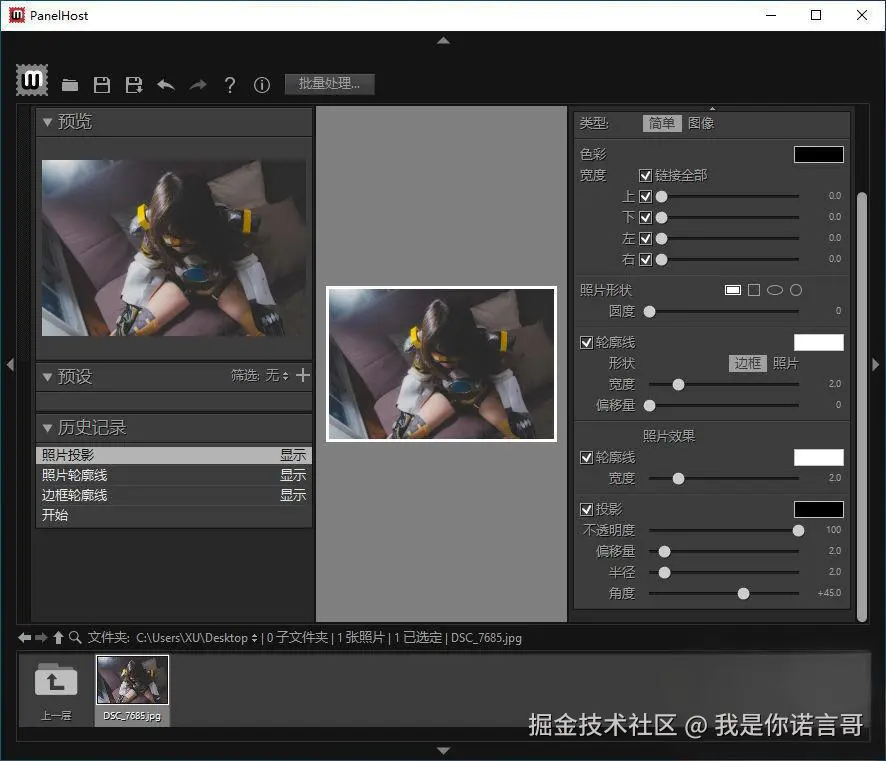Select the DSC_7685.jpg thumbnail

pos(132,680)
